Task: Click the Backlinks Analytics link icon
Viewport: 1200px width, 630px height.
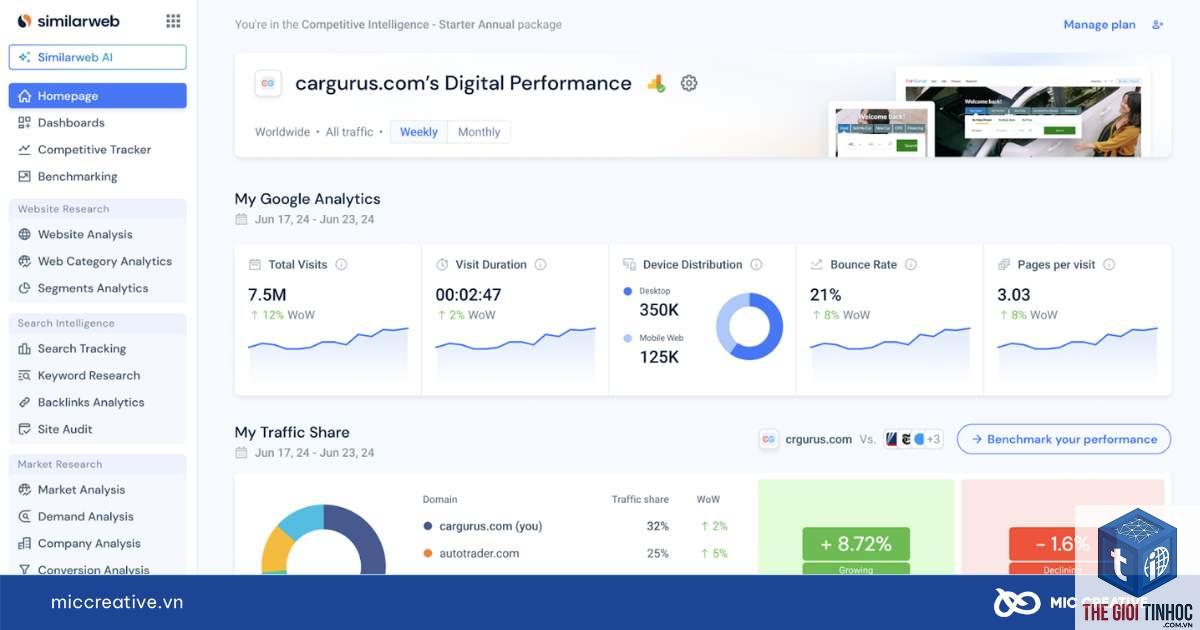Action: [25, 403]
